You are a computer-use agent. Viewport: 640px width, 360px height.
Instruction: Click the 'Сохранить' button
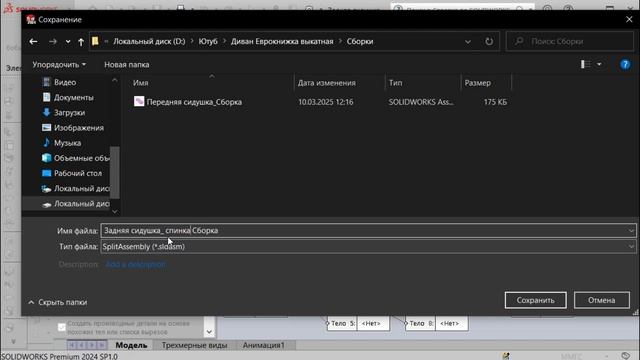536,300
